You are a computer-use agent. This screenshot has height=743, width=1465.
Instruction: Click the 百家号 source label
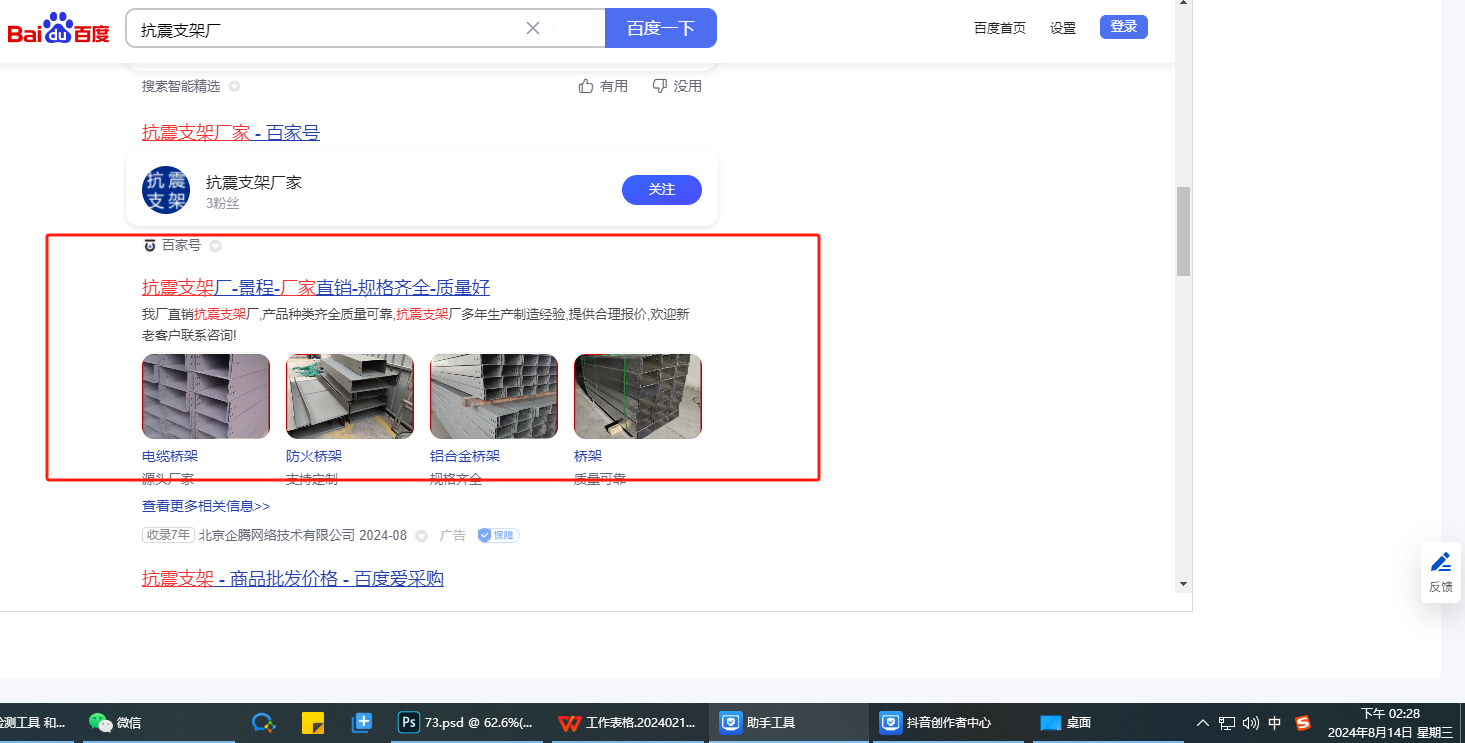182,245
